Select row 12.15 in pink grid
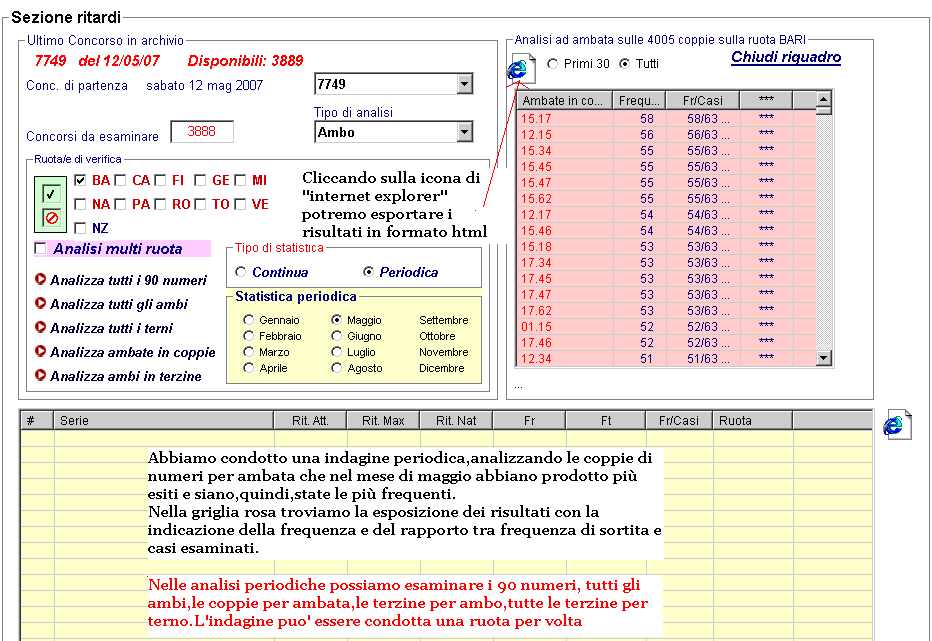Image resolution: width=932 pixels, height=641 pixels. click(x=666, y=134)
